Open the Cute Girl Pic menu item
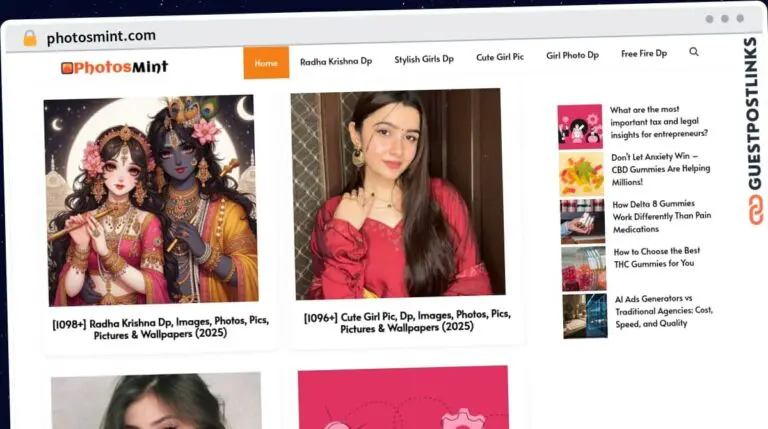This screenshot has height=429, width=768. tap(500, 57)
